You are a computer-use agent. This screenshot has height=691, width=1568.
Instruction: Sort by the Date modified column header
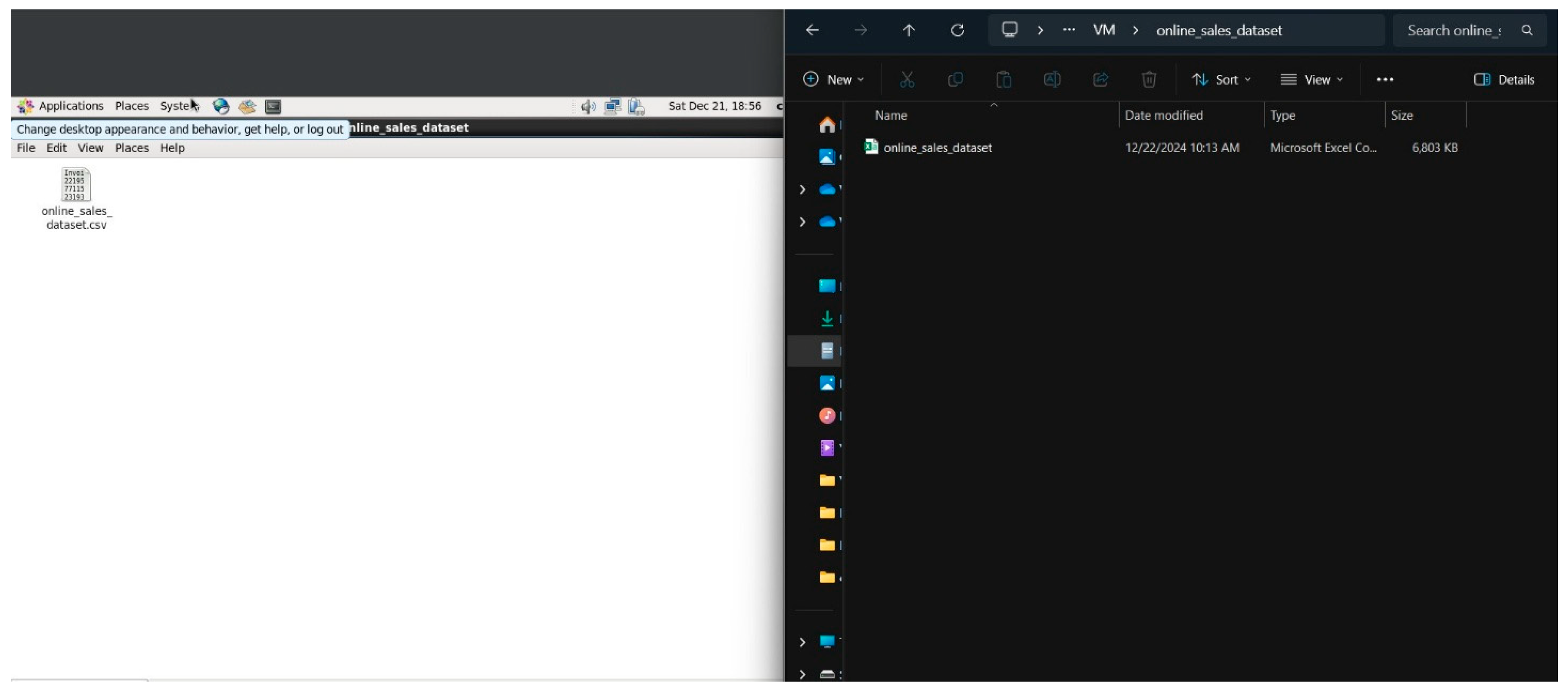click(x=1163, y=116)
